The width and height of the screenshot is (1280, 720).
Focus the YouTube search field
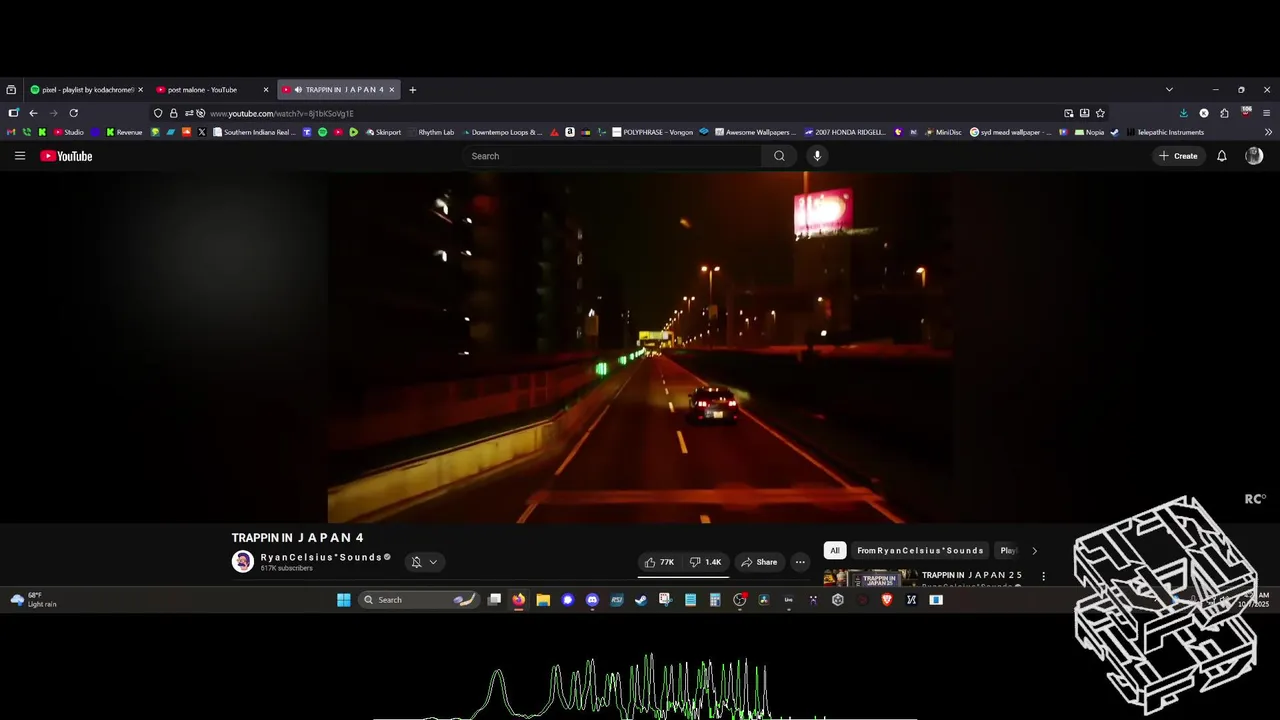coord(612,156)
